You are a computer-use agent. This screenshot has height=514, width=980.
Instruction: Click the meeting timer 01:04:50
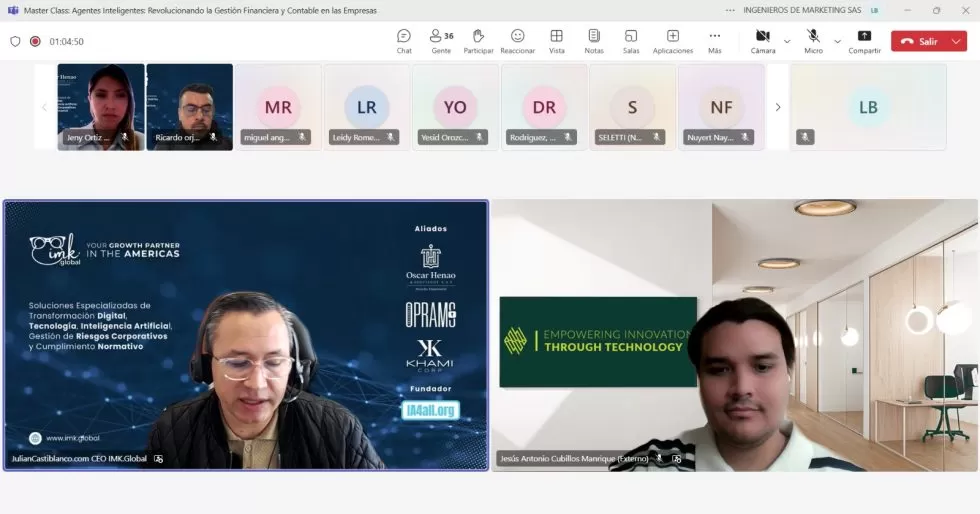(x=66, y=41)
